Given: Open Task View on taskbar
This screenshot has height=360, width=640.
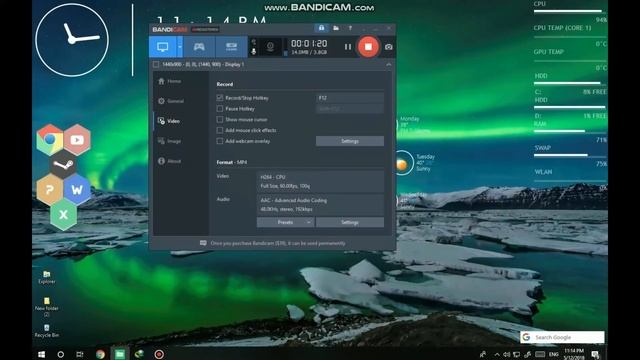Looking at the screenshot, I should point(80,354).
